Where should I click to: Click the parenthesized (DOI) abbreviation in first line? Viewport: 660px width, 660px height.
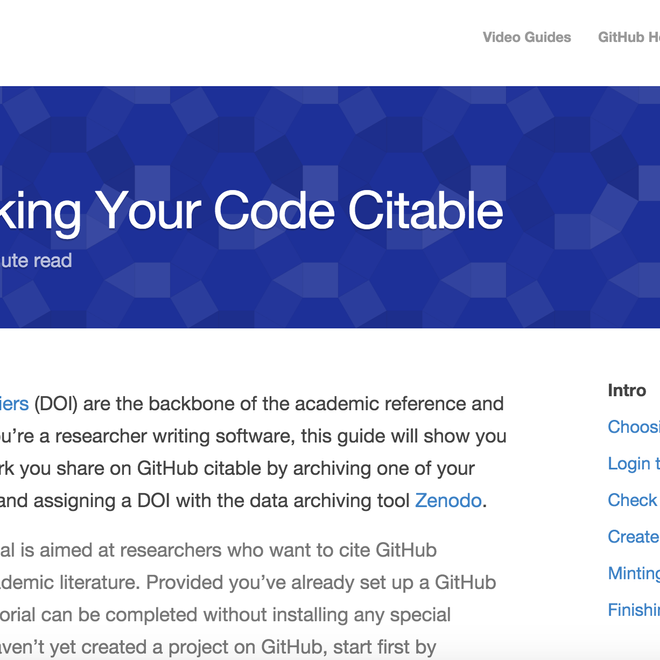click(x=60, y=404)
